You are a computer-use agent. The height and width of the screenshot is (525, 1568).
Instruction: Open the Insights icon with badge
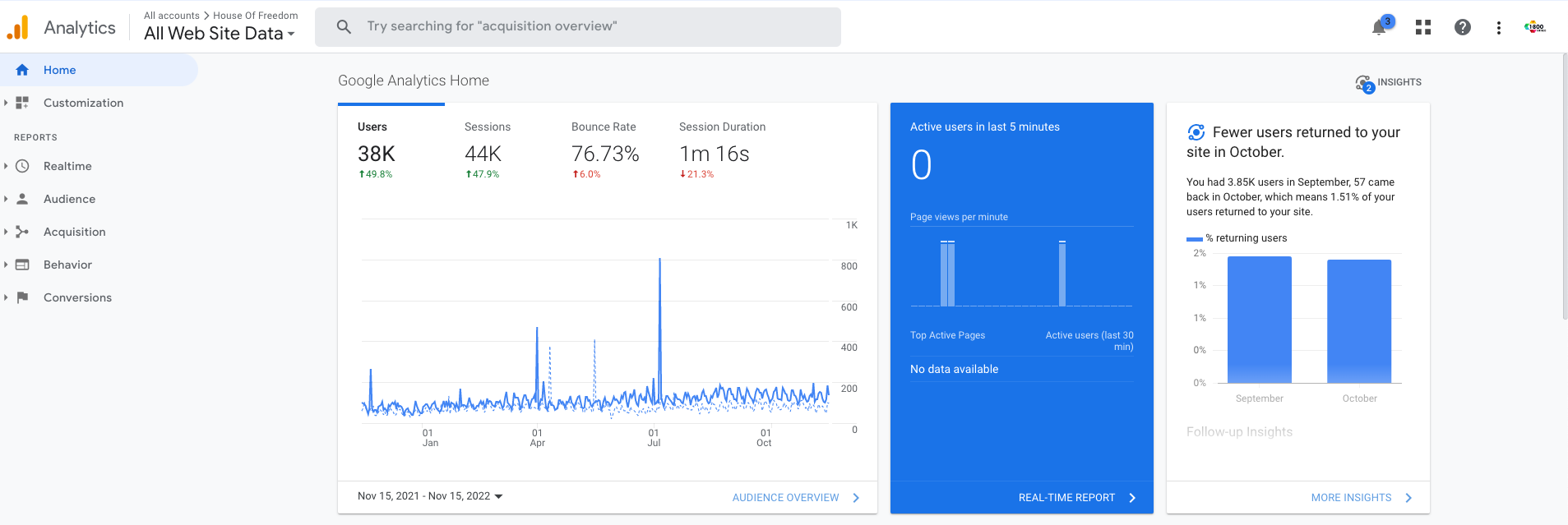1364,84
